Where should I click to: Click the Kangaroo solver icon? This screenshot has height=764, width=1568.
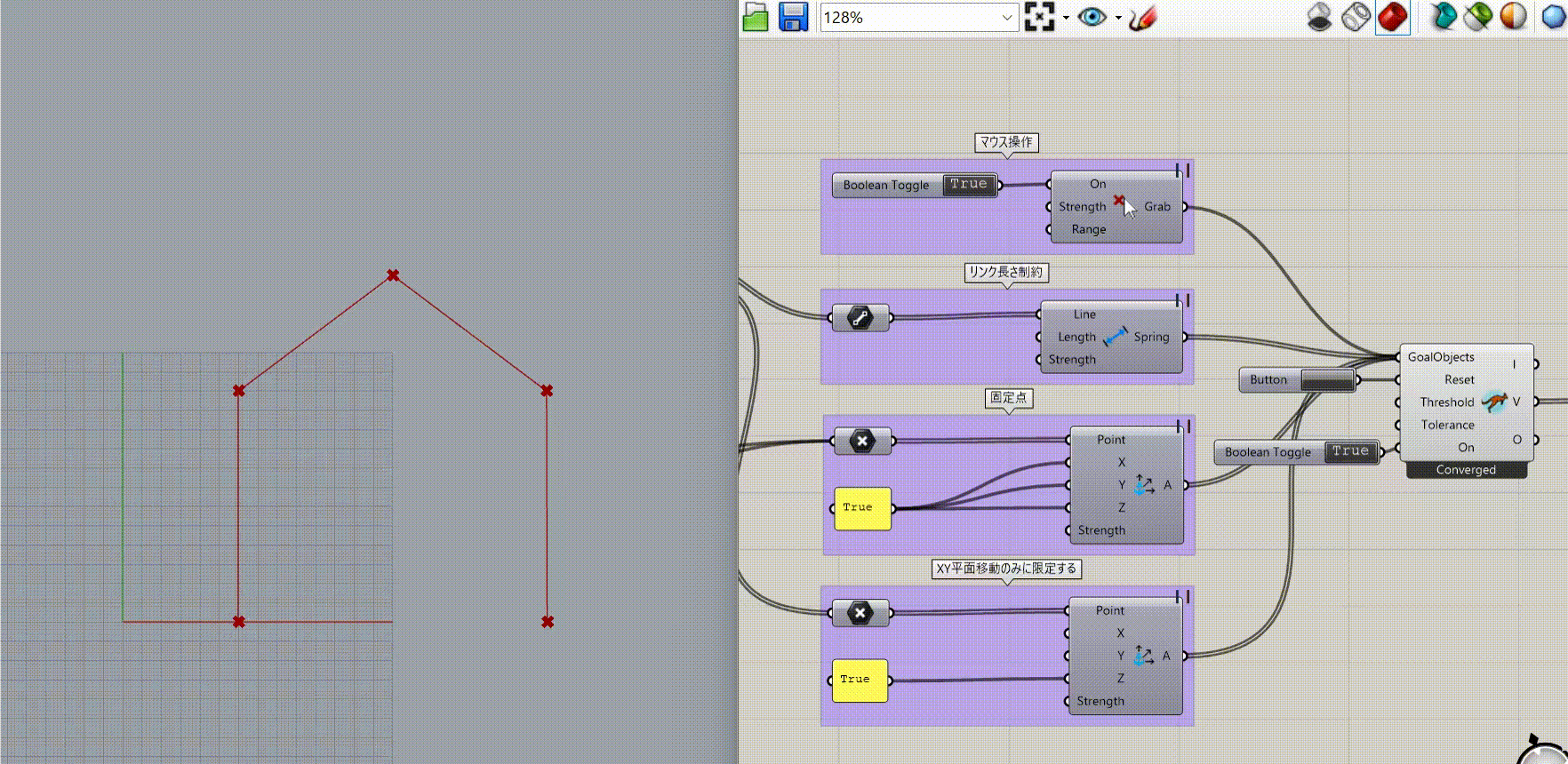coord(1494,402)
